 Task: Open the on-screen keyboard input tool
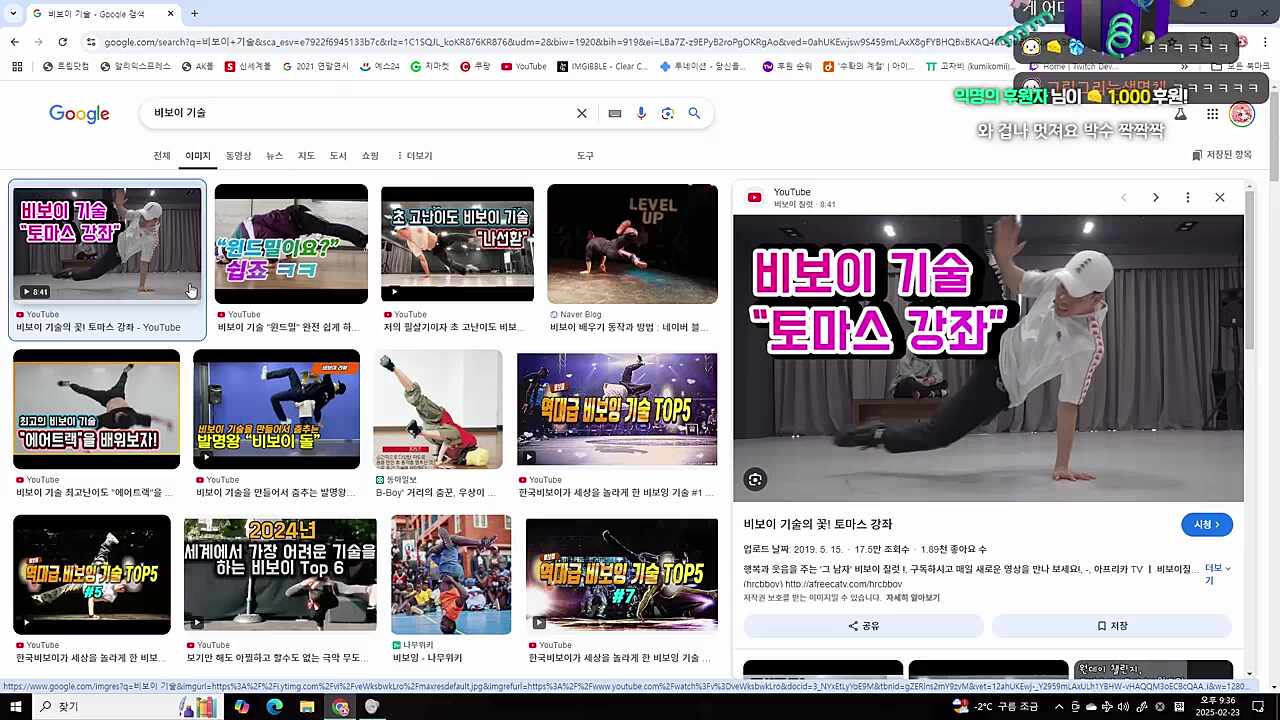615,113
